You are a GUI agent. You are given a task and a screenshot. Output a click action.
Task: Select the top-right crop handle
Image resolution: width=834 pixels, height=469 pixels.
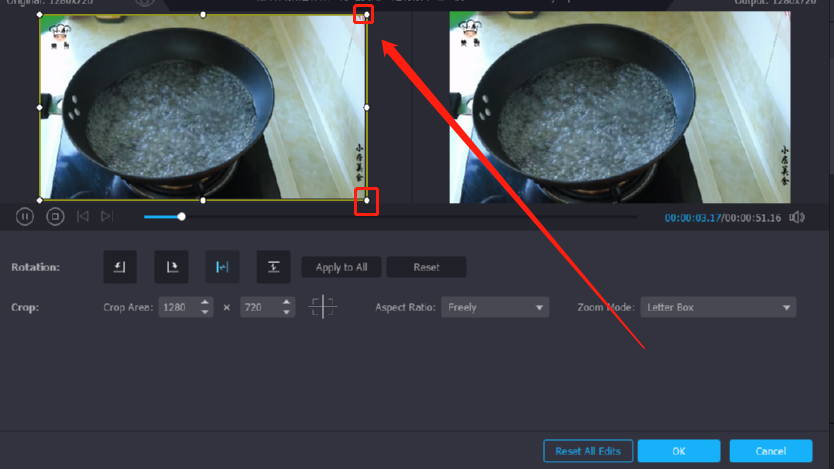(x=366, y=15)
